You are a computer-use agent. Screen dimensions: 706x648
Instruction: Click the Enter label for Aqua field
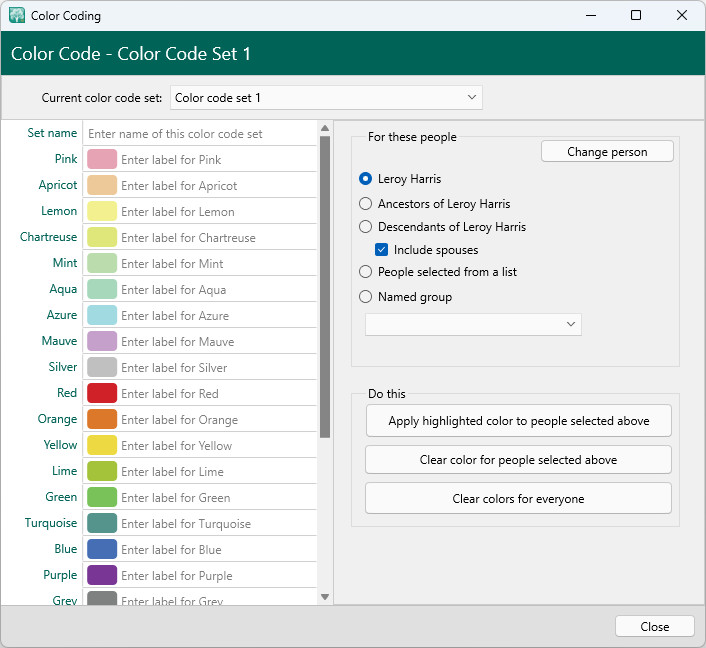click(x=218, y=290)
